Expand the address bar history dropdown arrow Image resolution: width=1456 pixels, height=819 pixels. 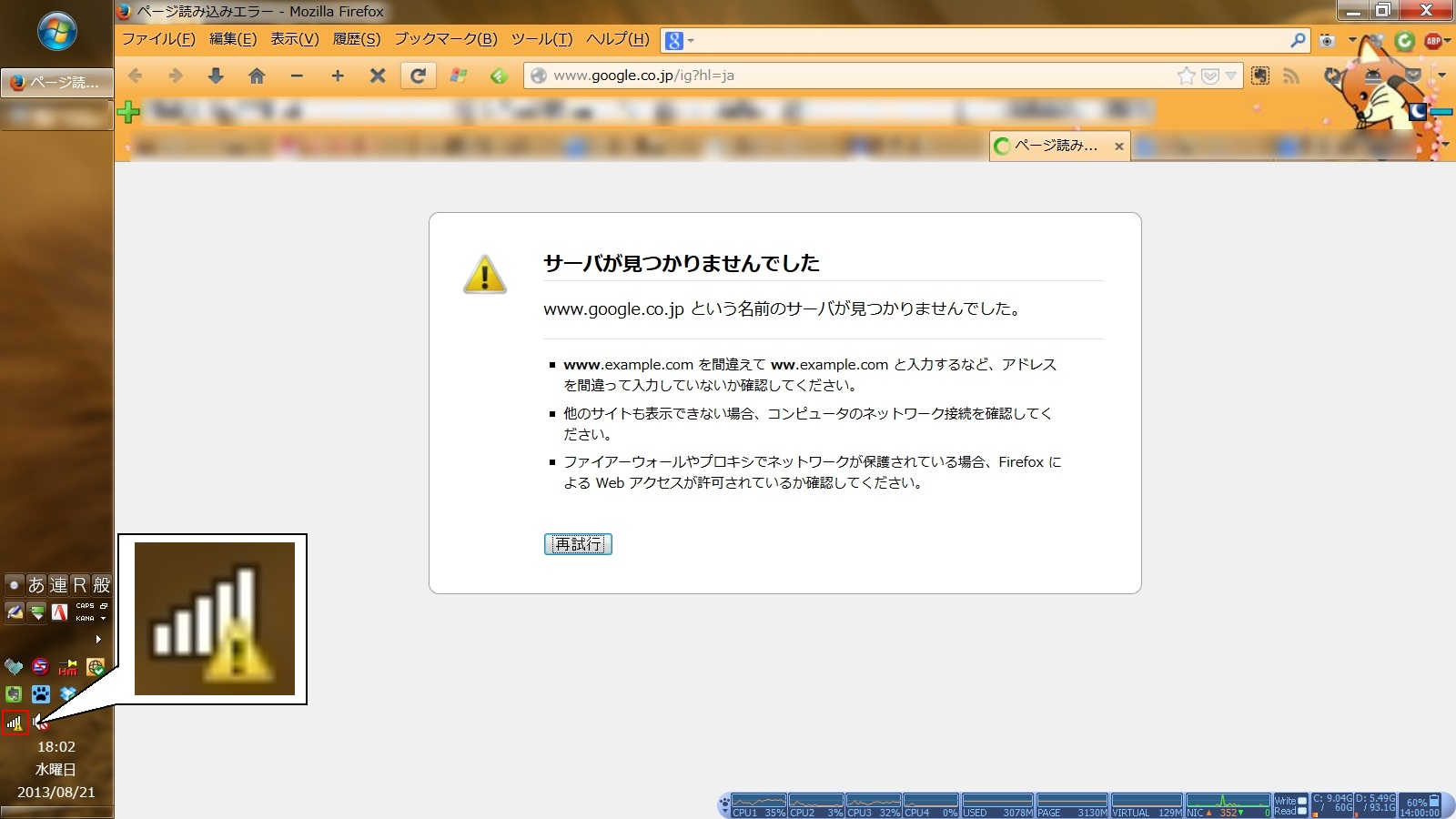[1231, 76]
